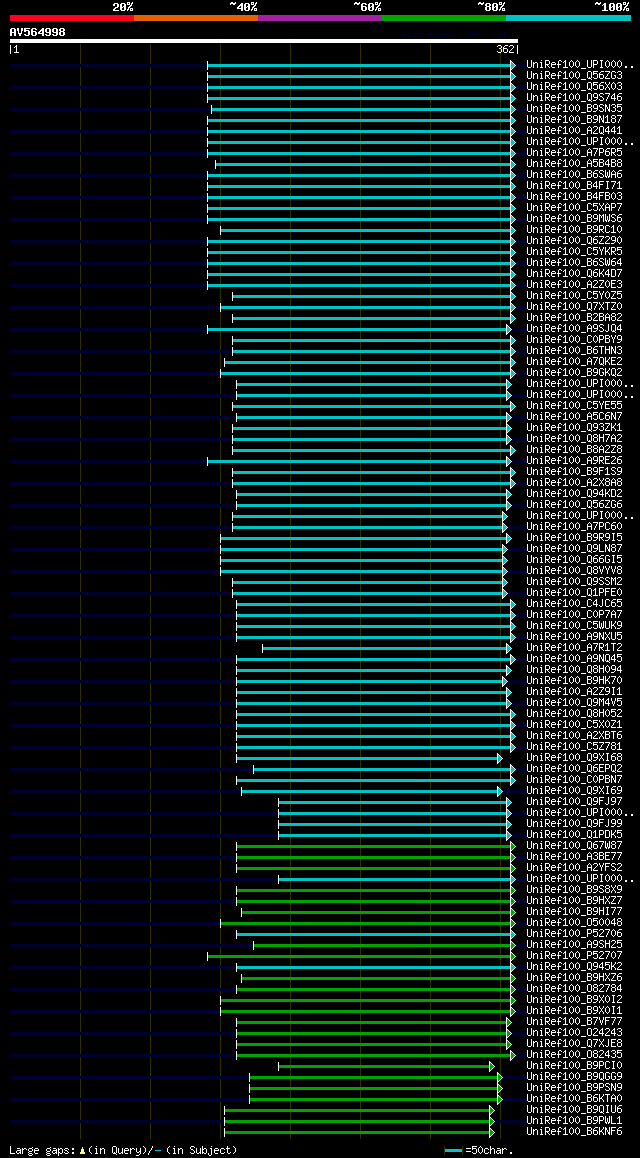Select hit UniRef100_B2BA82
This screenshot has height=1158, width=640.
(574, 318)
